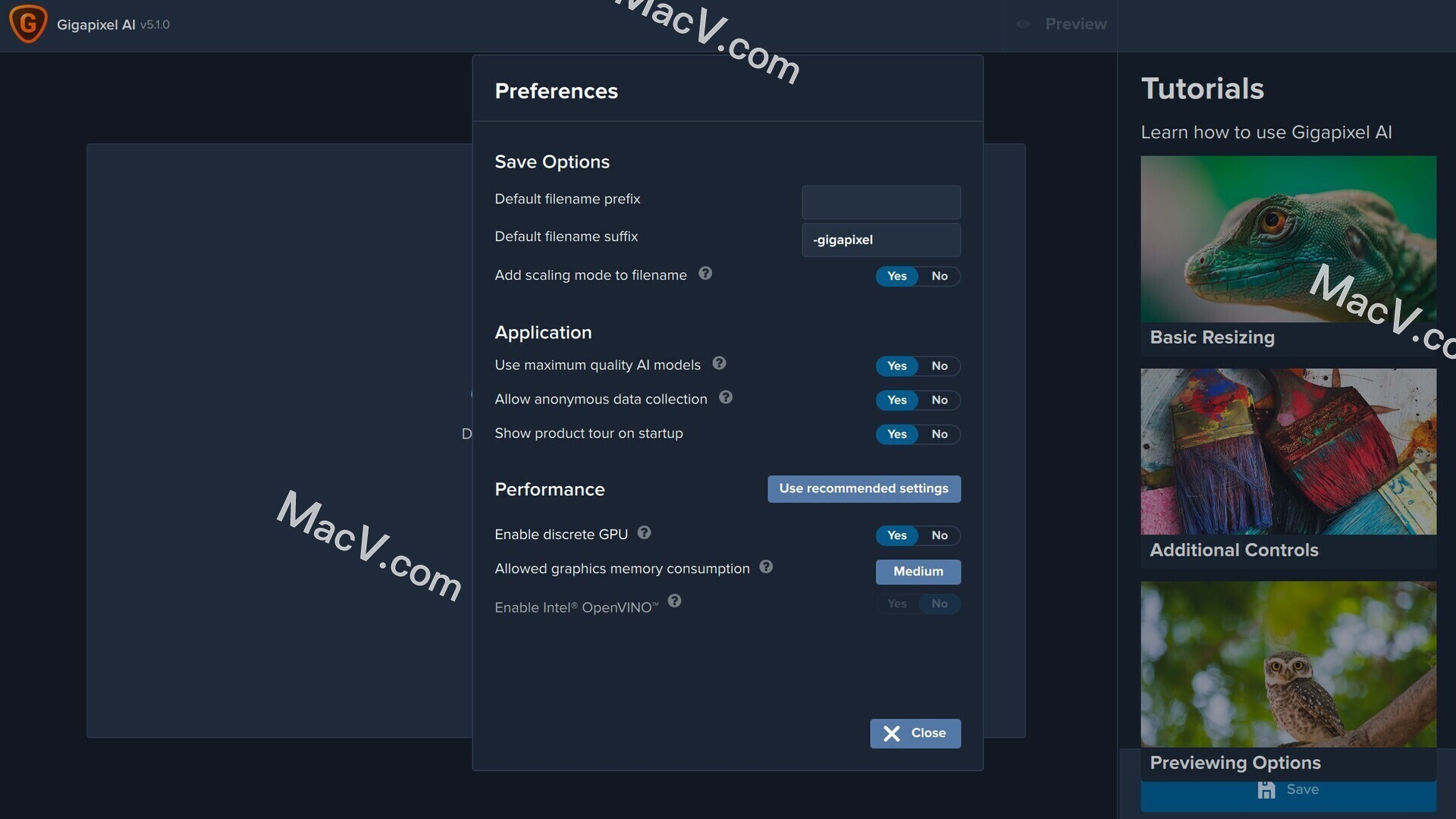Click the Default filename prefix field
Viewport: 1456px width, 819px height.
click(x=880, y=202)
